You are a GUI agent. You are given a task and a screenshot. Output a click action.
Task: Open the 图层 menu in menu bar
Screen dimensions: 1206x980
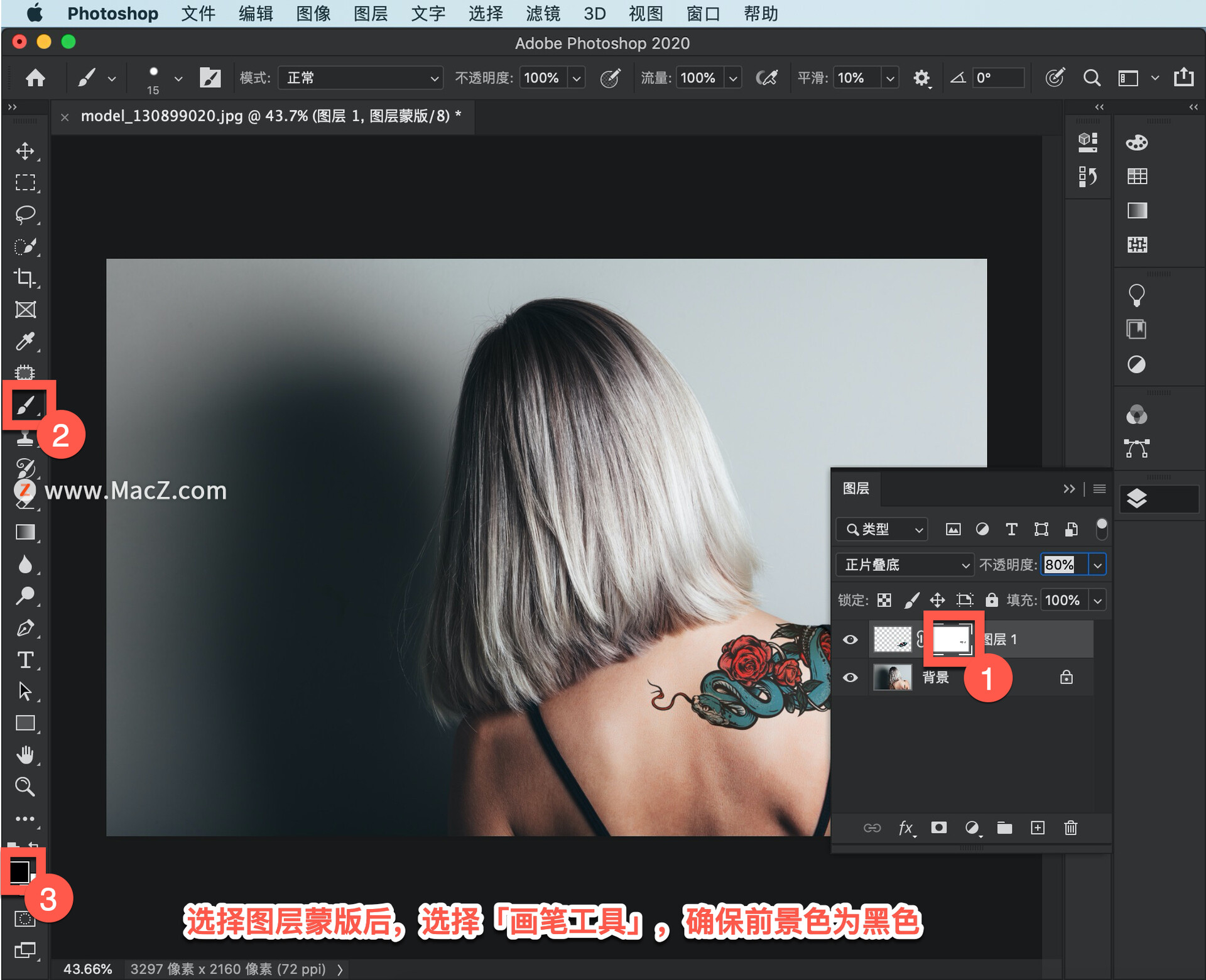click(370, 13)
